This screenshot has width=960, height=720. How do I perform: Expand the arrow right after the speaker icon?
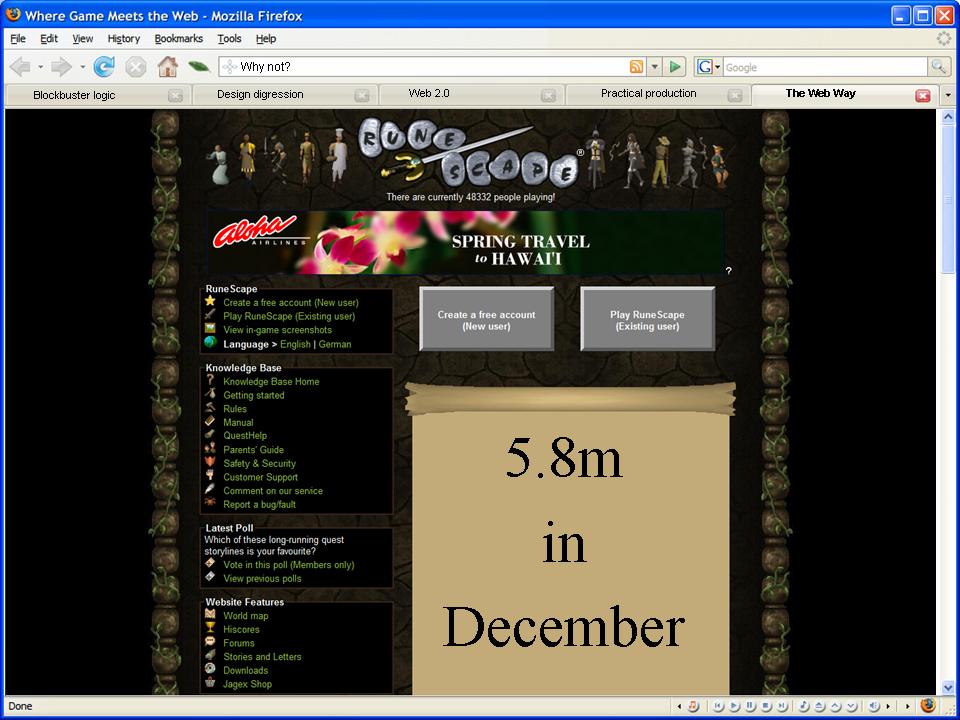888,706
